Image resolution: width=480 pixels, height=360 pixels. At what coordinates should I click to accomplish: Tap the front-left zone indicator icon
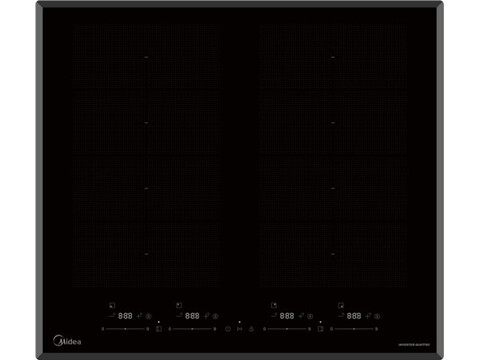112,305
